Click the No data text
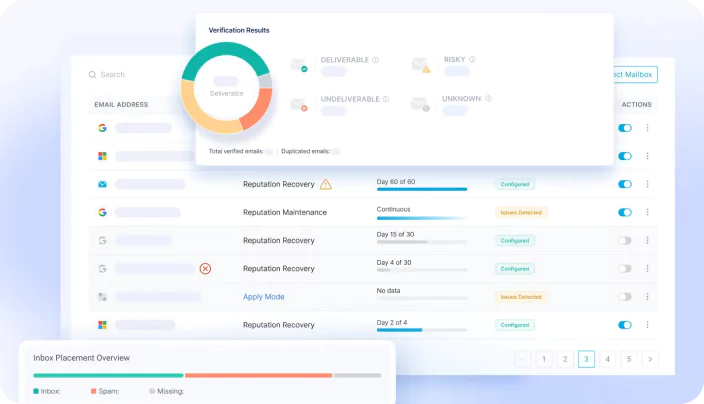Viewport: 704px width, 404px height. [388, 290]
